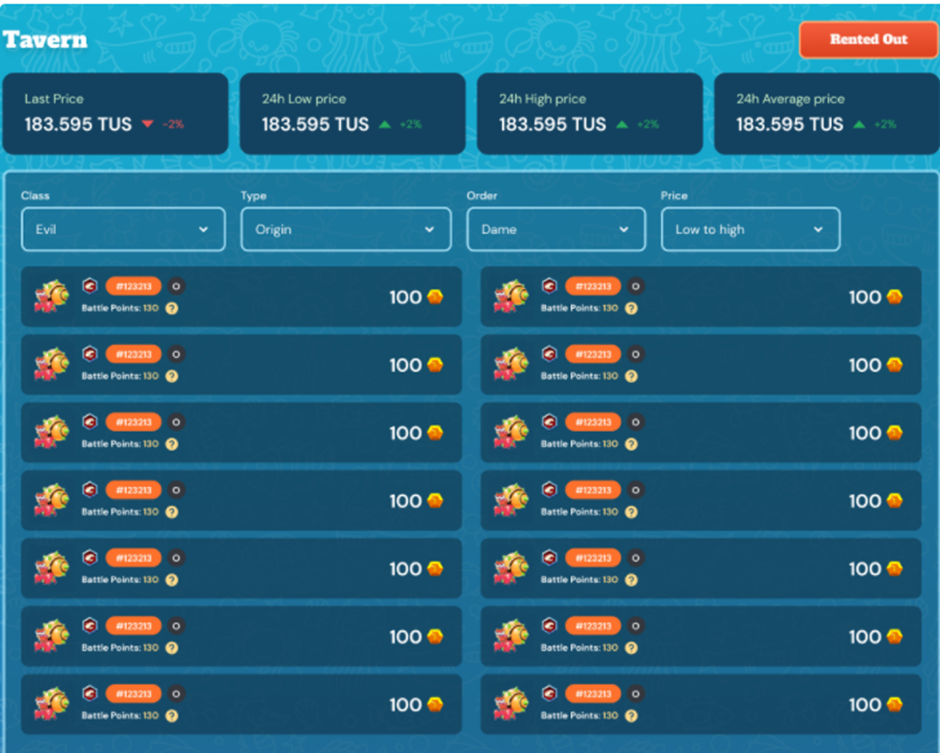
Task: Click the class shield icon in first right listing
Action: pyautogui.click(x=550, y=286)
